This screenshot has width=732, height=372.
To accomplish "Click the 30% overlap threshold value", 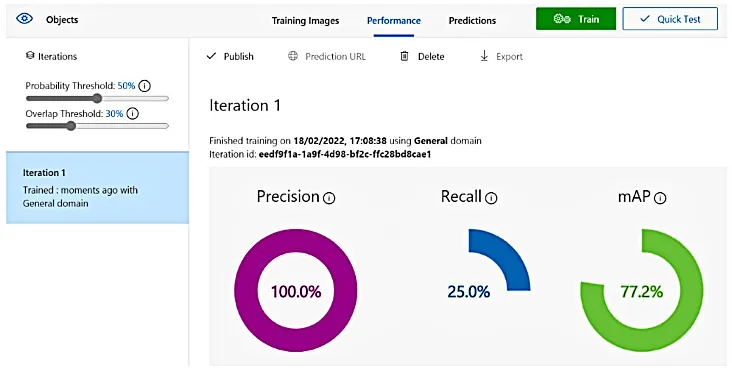I will 114,113.
